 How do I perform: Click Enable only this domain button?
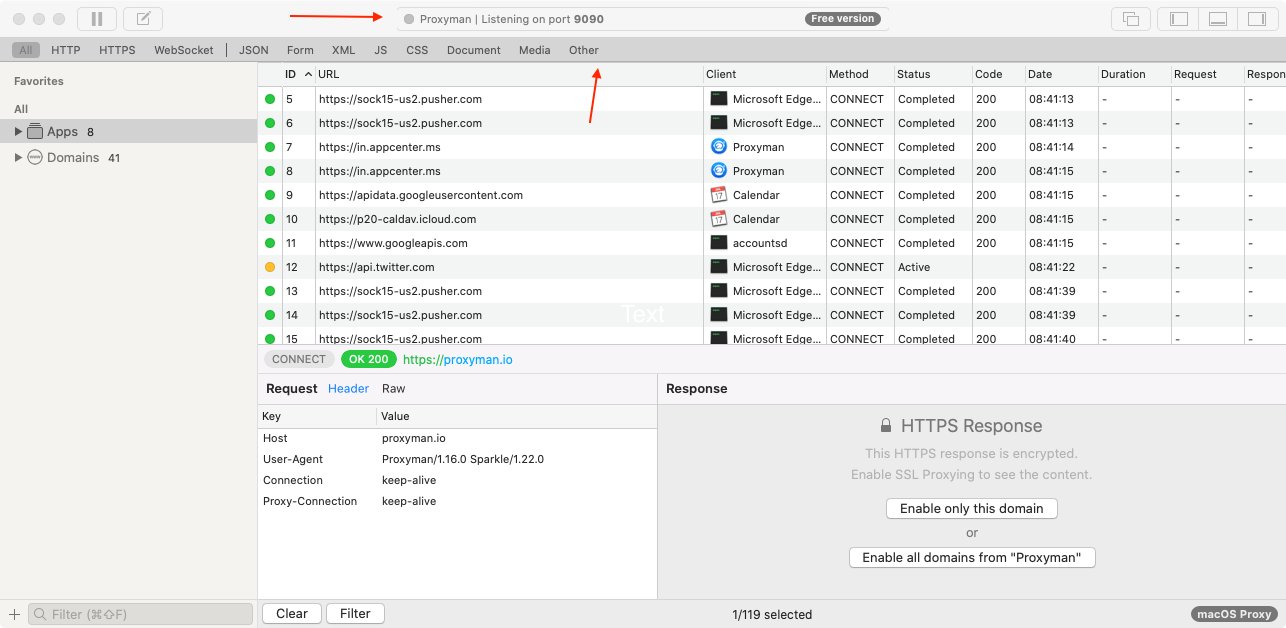[x=972, y=508]
